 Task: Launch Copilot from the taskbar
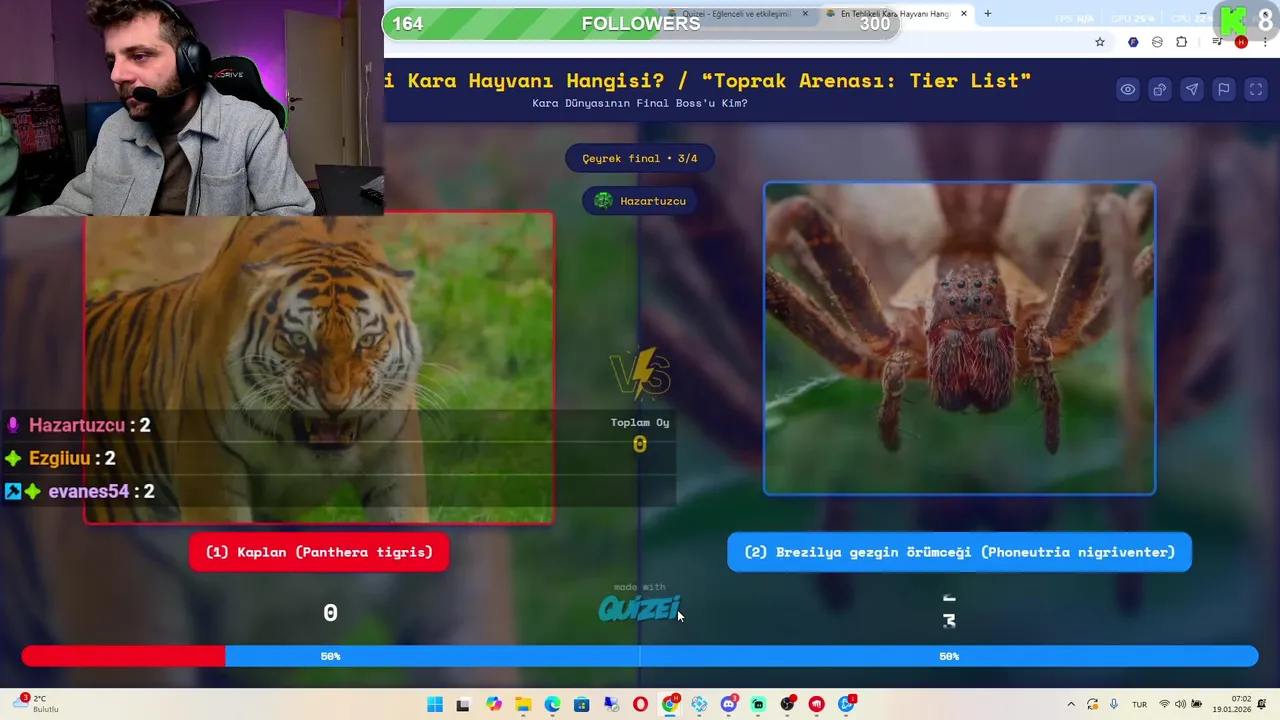(494, 704)
